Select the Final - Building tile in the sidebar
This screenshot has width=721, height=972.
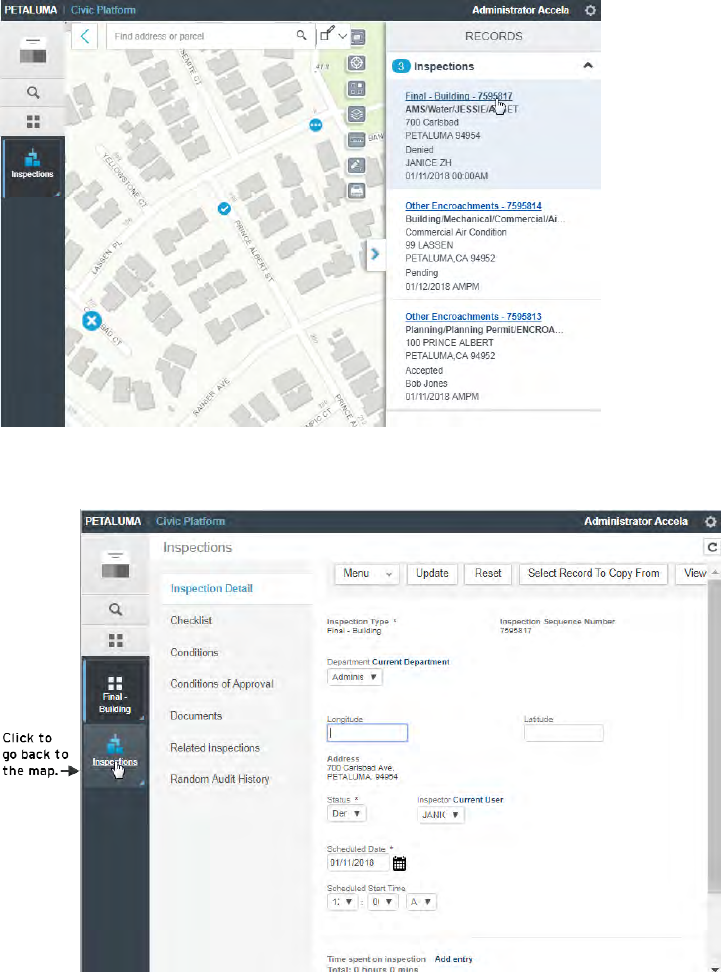point(115,692)
